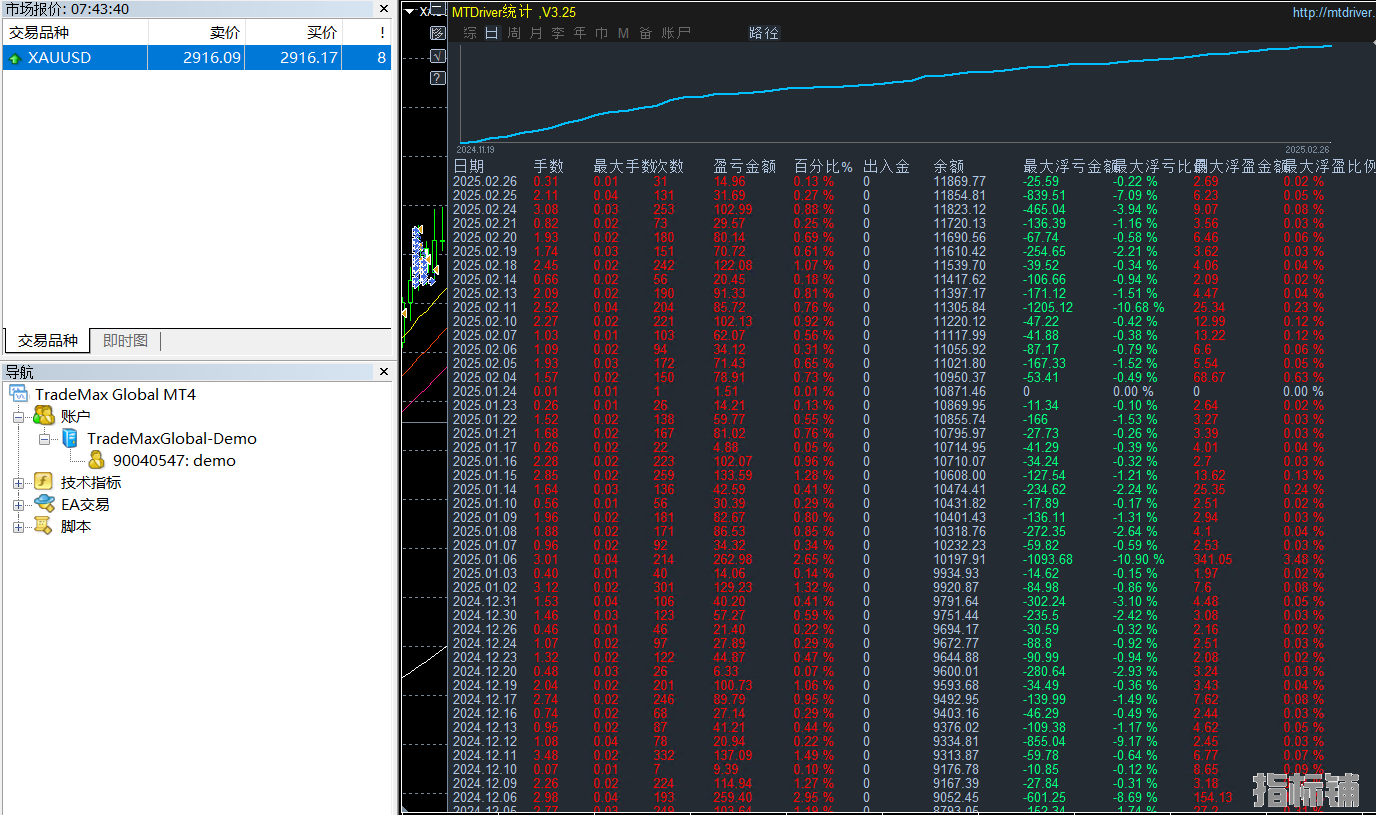1376x815 pixels.
Task: Click the 脚本 scripts icon
Action: tap(44, 526)
